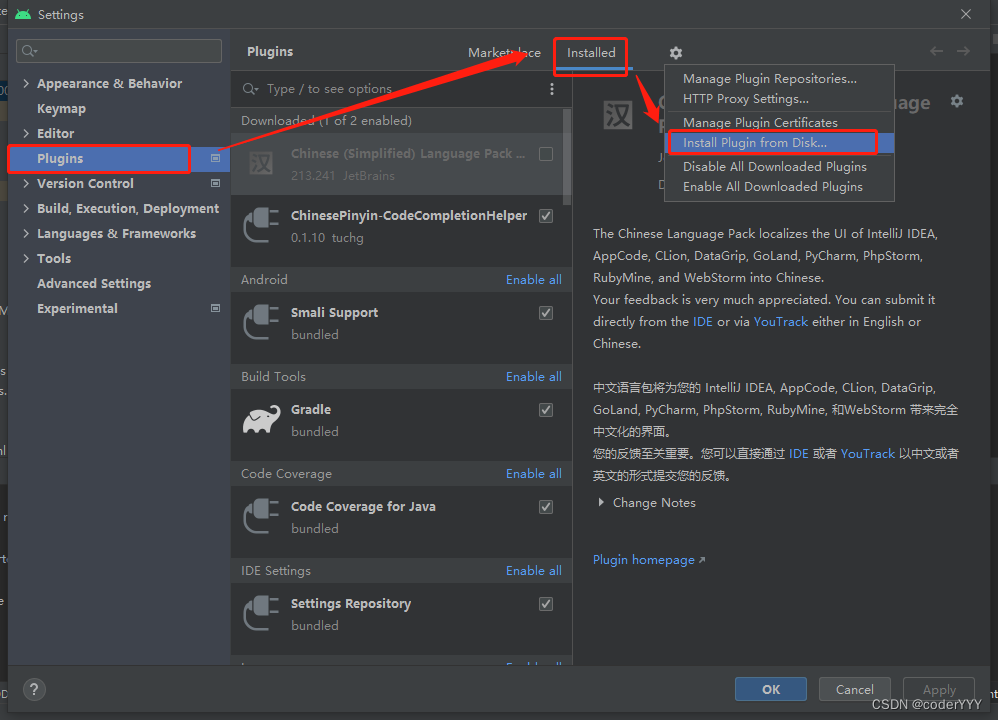The height and width of the screenshot is (720, 998).
Task: Select the Gradle elephant plugin icon
Action: click(x=262, y=420)
